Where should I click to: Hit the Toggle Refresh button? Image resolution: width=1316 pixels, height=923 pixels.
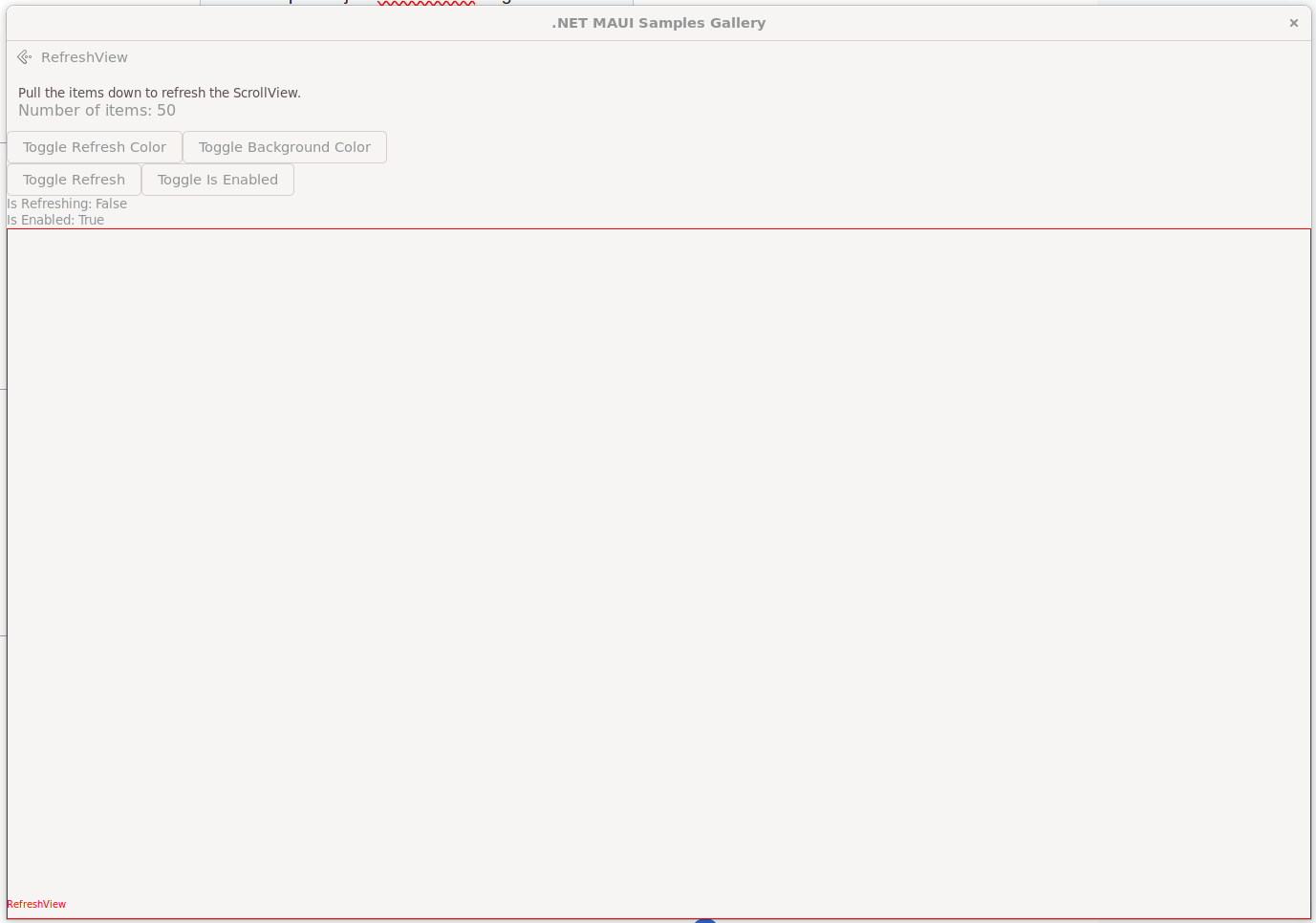point(74,180)
